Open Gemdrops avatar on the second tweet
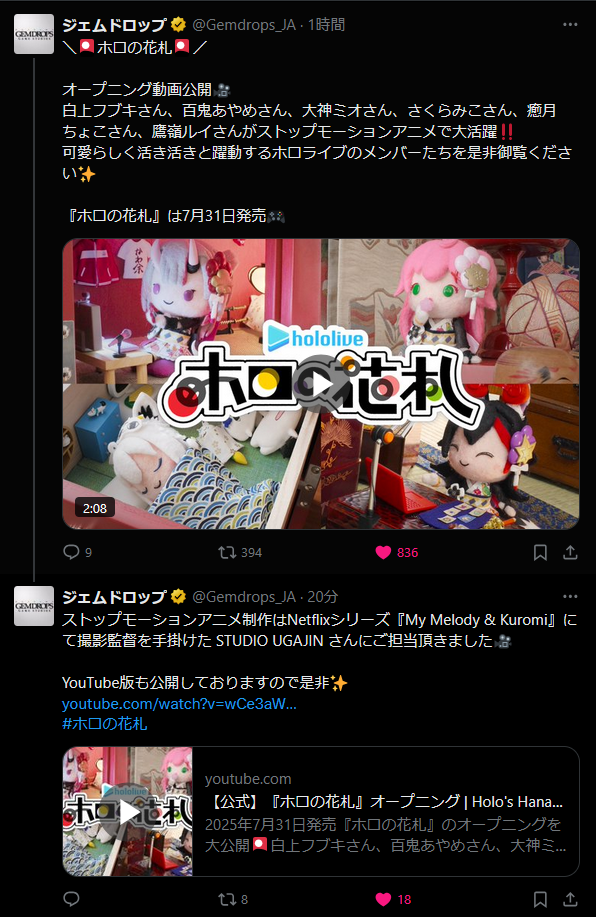 tap(34, 606)
